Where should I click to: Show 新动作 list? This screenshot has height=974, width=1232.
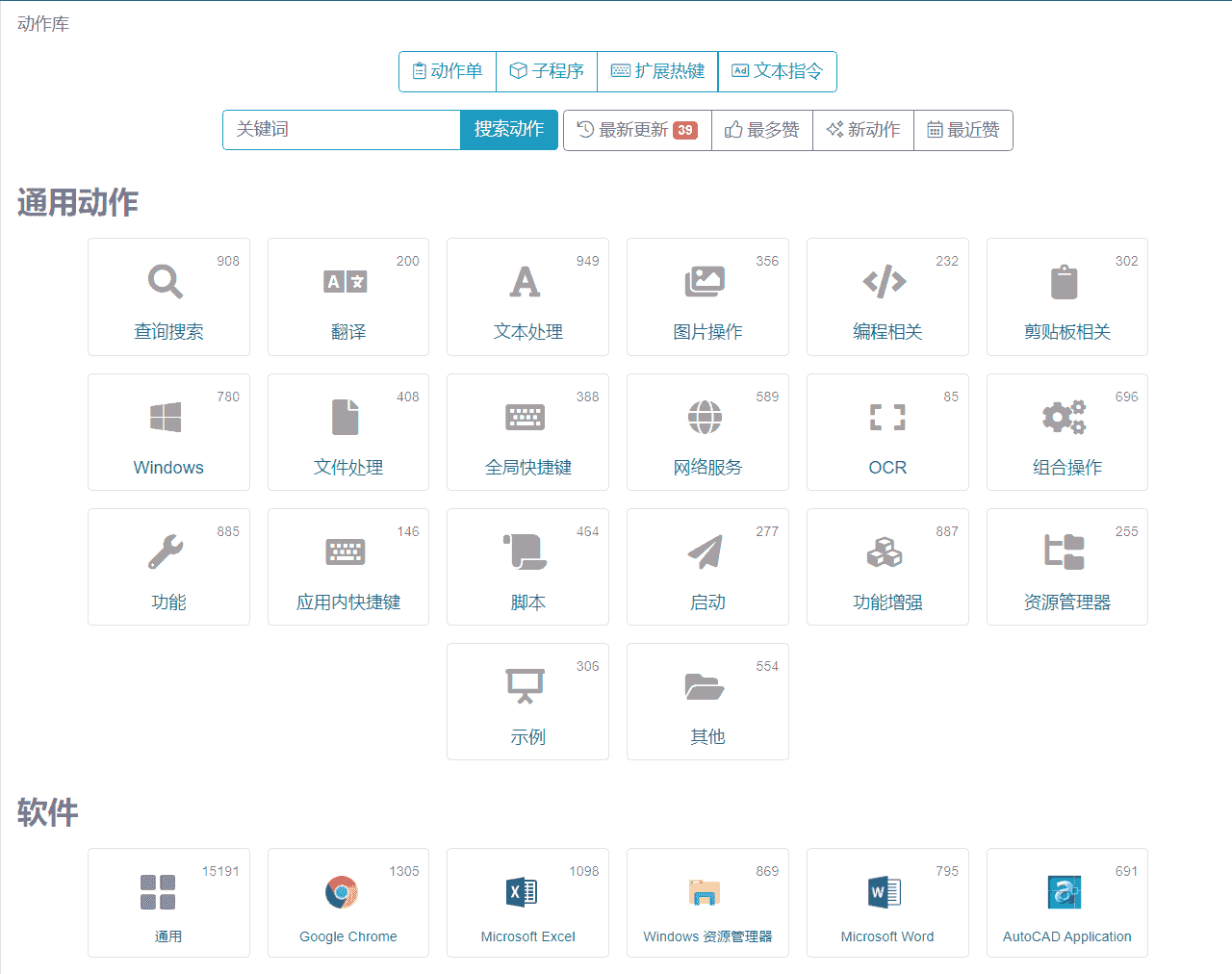pyautogui.click(x=863, y=130)
